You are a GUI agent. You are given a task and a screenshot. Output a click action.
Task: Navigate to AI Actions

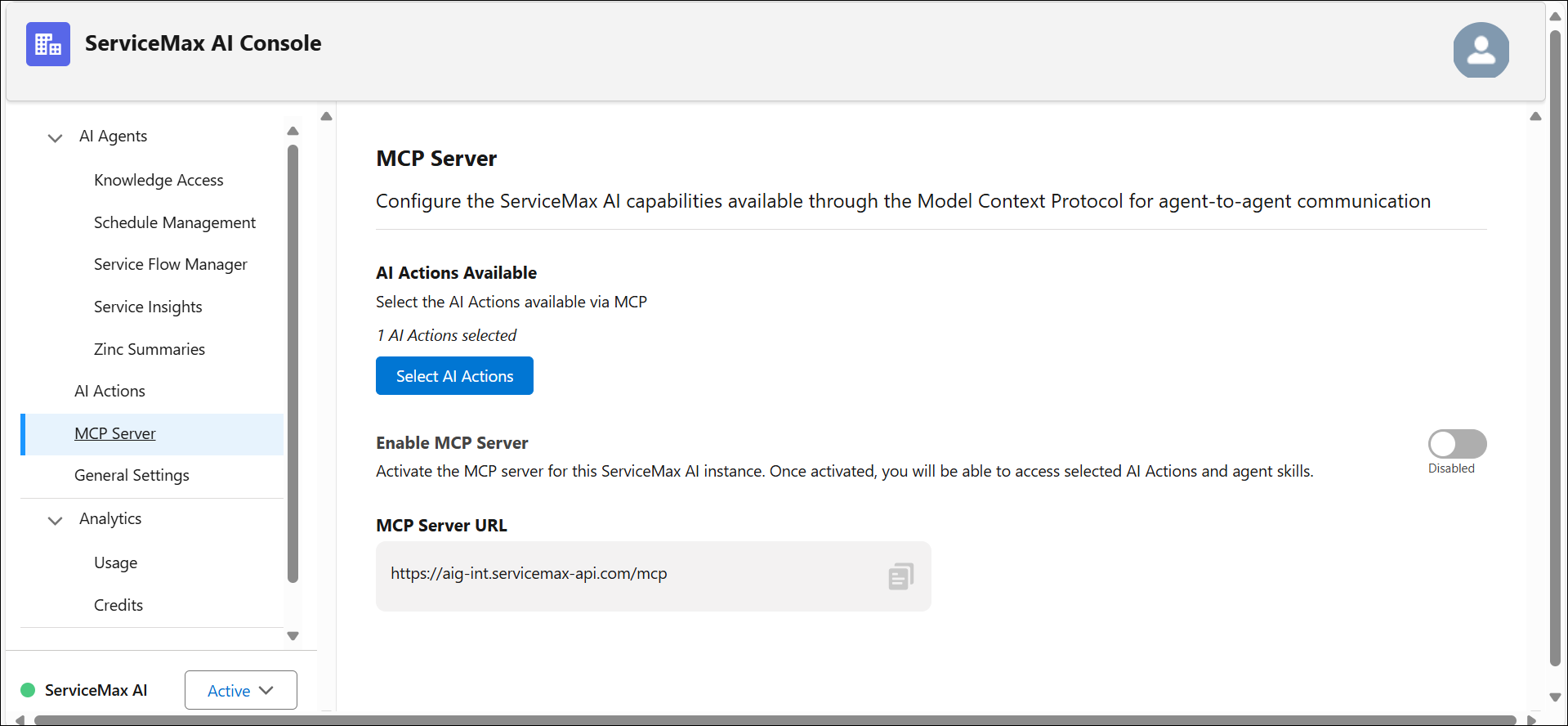coord(109,391)
